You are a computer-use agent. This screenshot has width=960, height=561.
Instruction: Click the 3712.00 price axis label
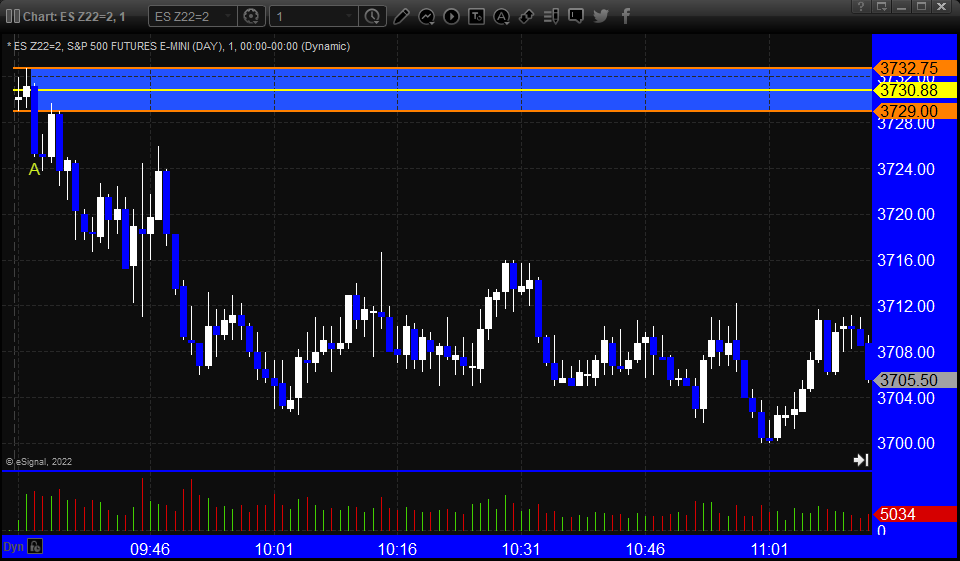[x=906, y=306]
